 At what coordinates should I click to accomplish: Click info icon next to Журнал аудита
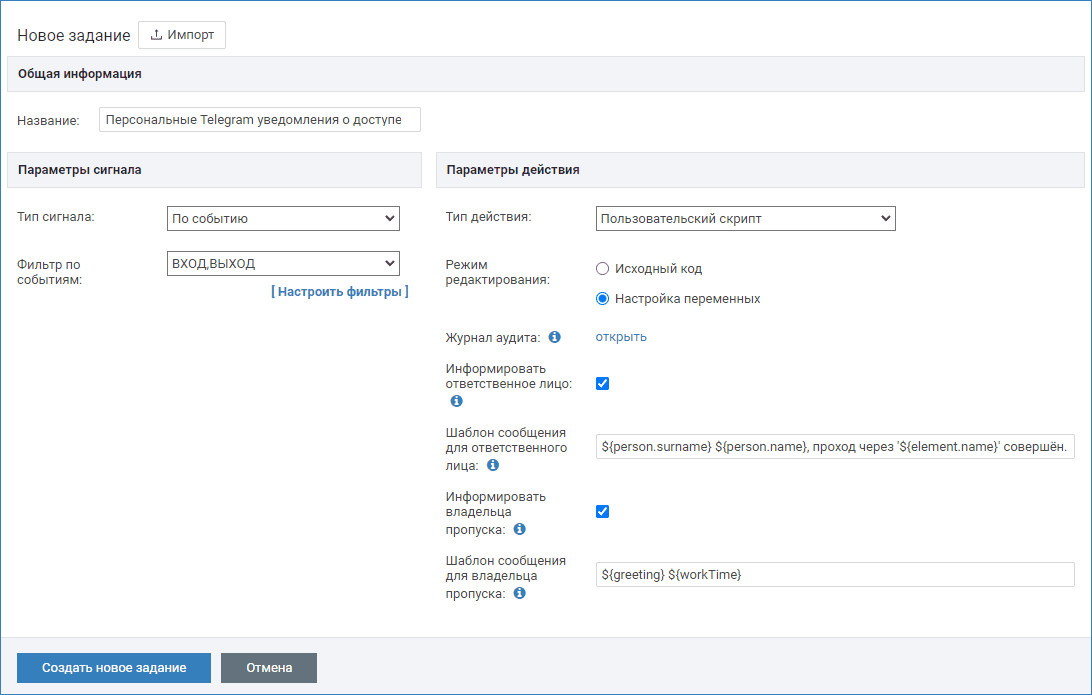coord(554,337)
